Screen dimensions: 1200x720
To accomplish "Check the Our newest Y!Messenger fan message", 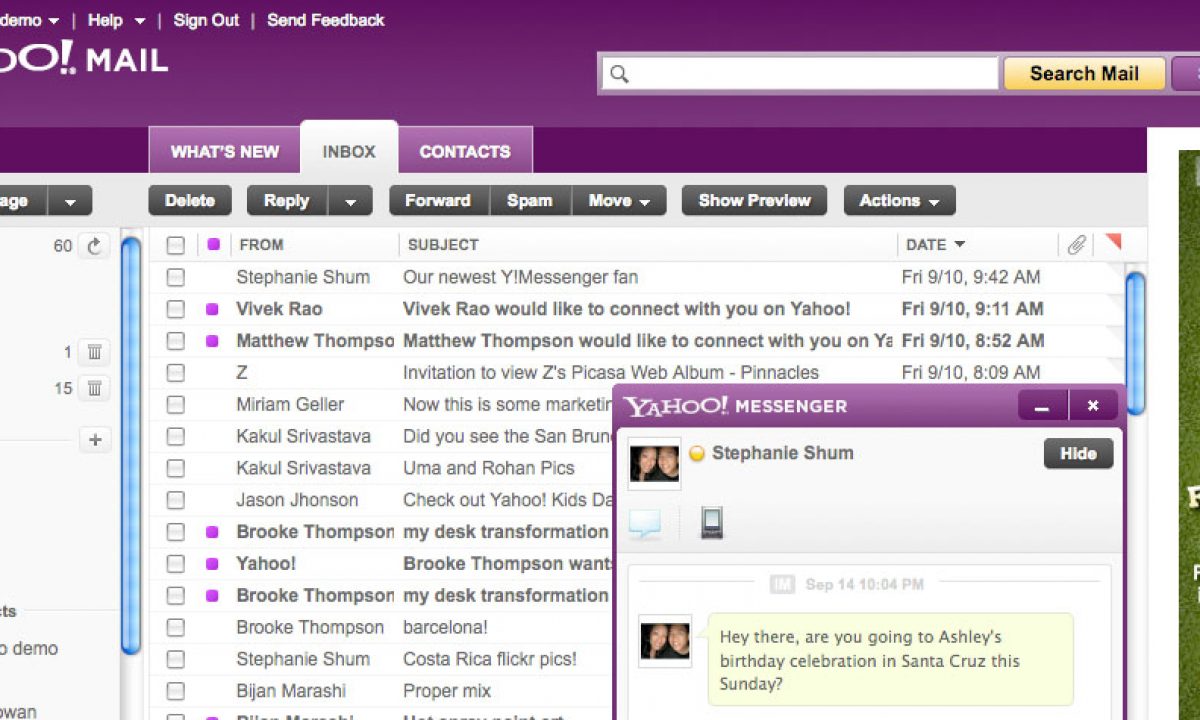I will pos(176,277).
